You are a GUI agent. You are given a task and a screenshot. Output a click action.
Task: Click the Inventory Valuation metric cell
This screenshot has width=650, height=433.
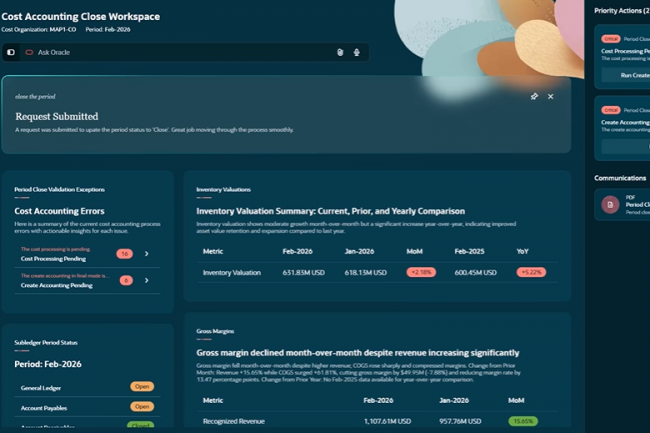click(x=232, y=273)
